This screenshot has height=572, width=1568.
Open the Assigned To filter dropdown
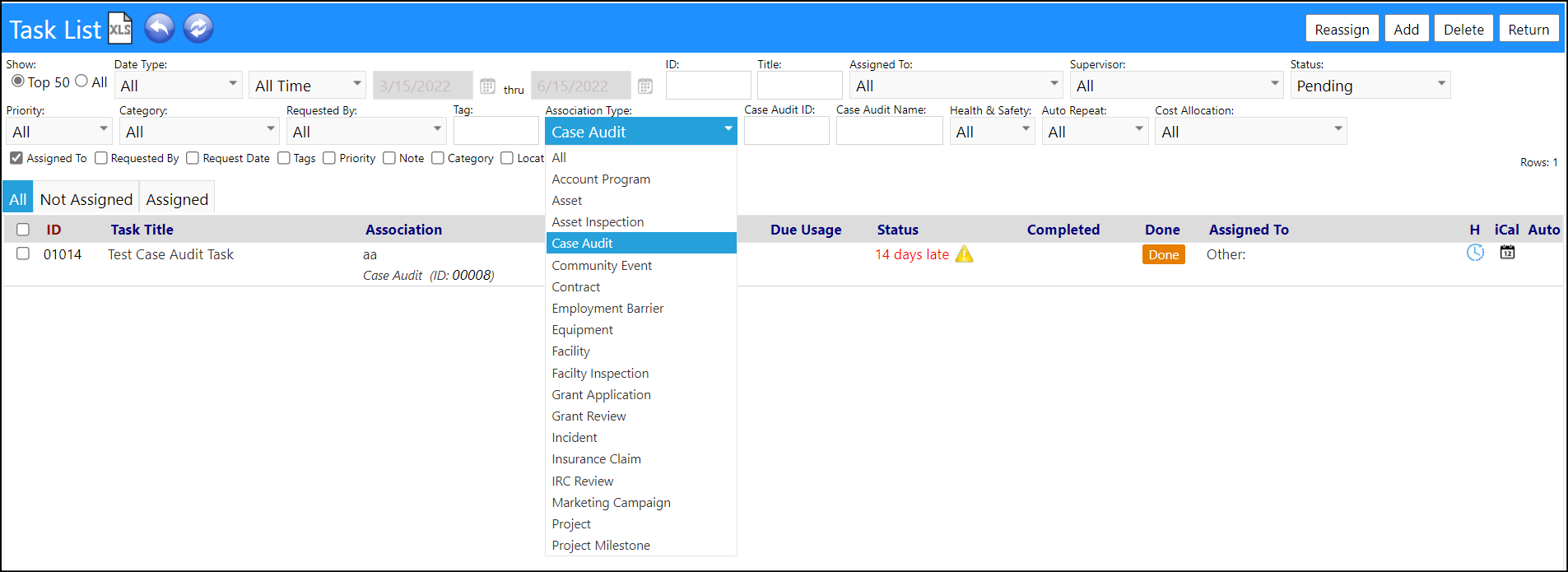956,85
